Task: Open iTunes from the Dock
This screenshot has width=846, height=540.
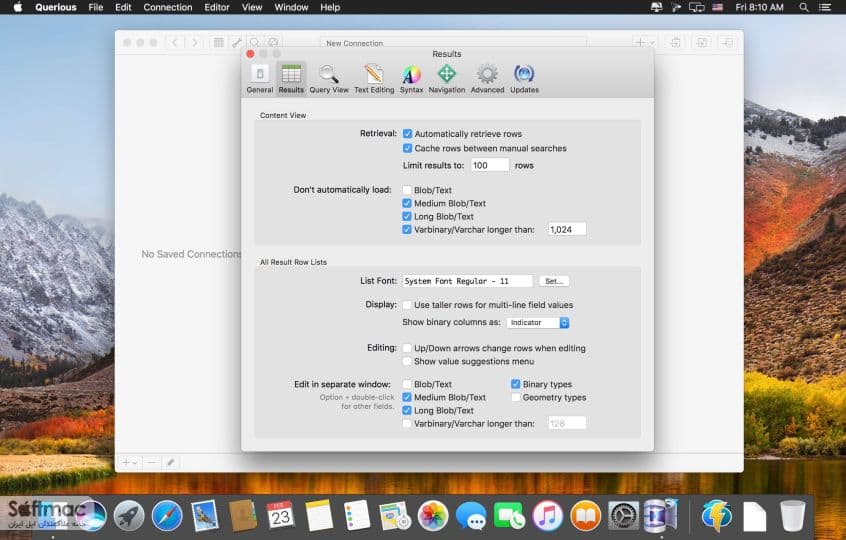Action: tap(547, 515)
